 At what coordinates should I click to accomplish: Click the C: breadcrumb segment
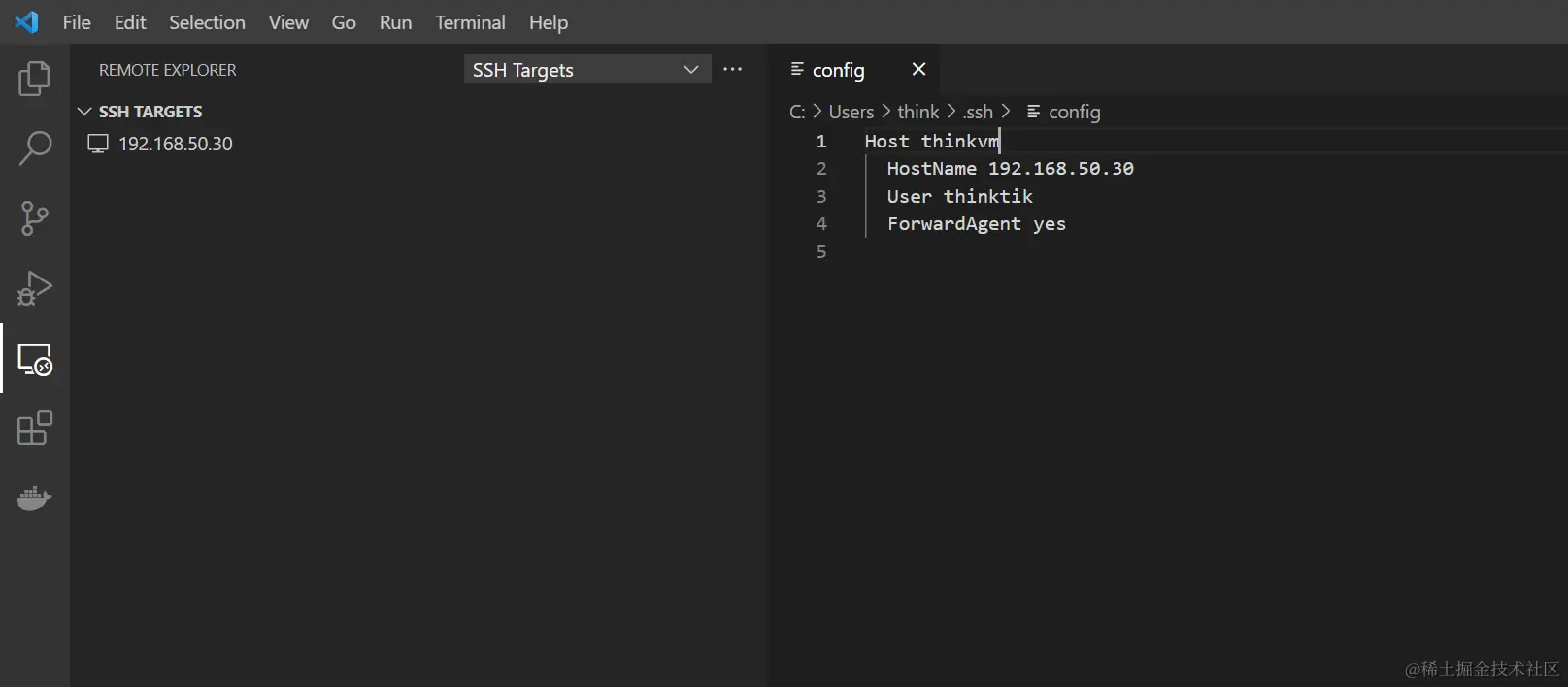click(797, 112)
